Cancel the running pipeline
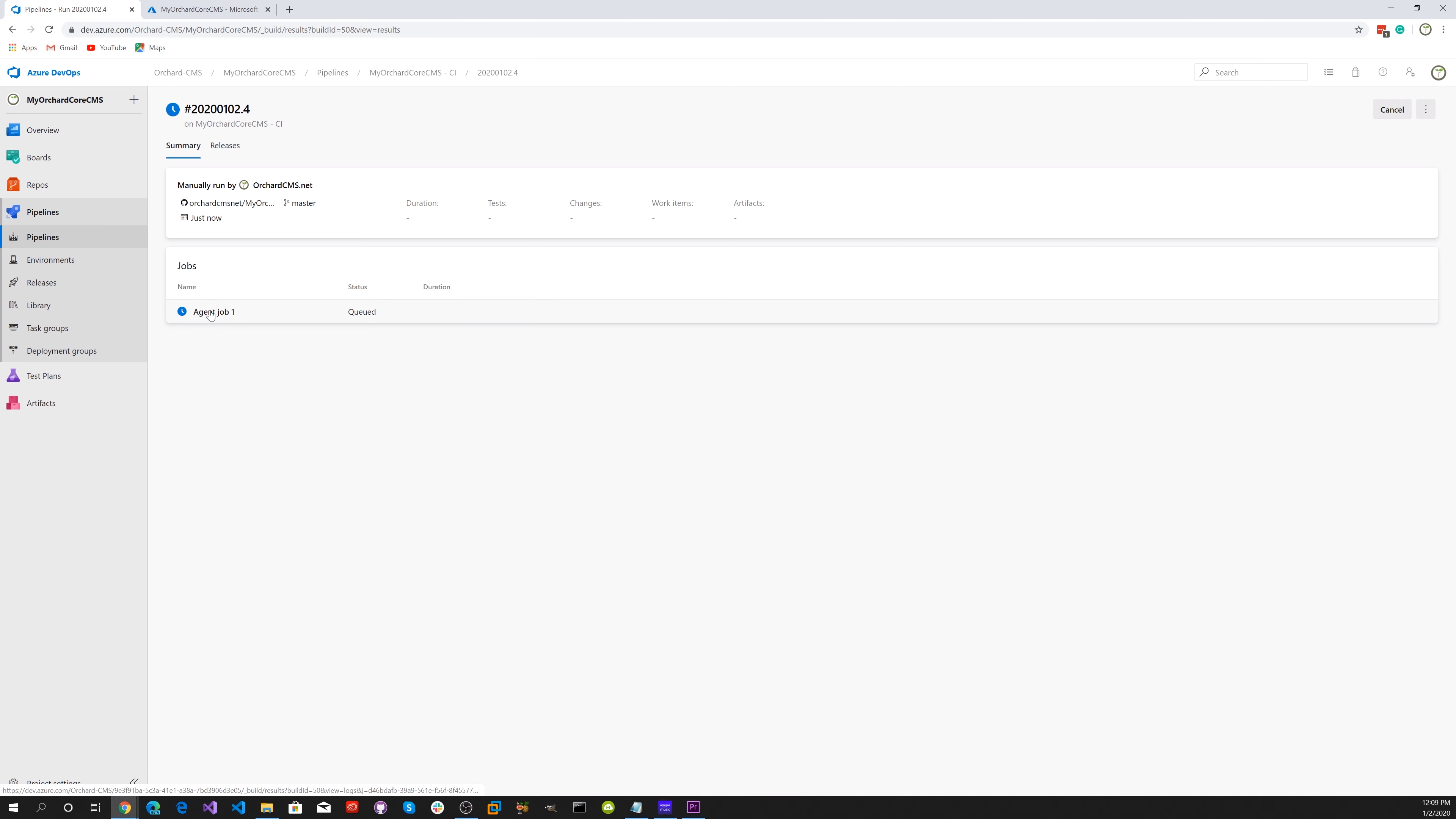This screenshot has height=819, width=1456. [x=1392, y=110]
